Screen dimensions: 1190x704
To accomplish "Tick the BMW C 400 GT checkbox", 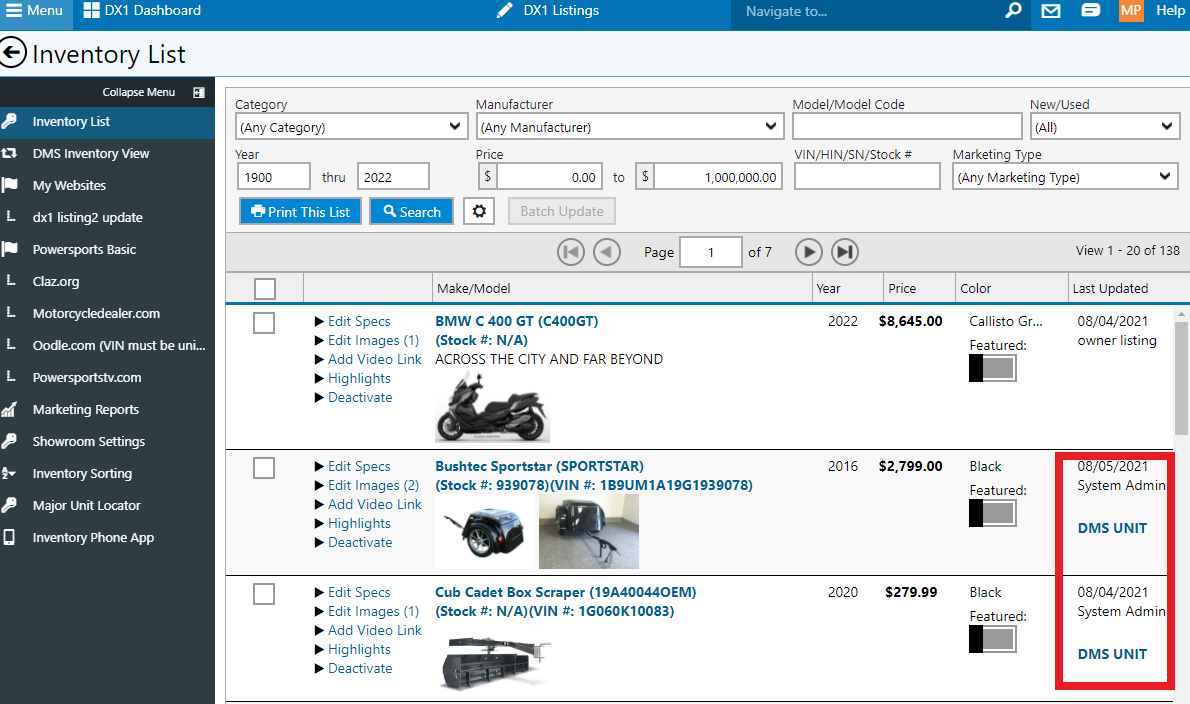I will click(x=264, y=323).
